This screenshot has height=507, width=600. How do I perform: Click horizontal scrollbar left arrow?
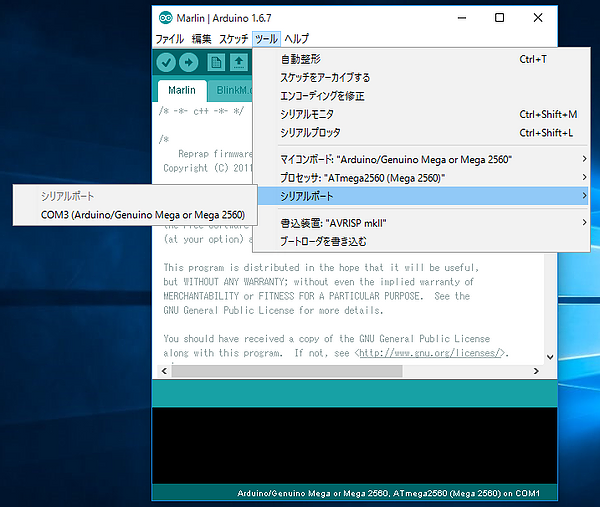164,371
